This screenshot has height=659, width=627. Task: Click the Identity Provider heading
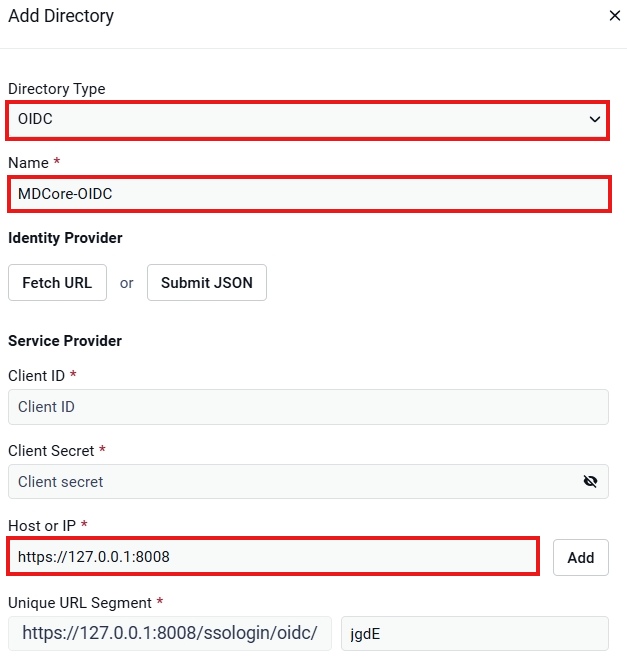coord(65,238)
